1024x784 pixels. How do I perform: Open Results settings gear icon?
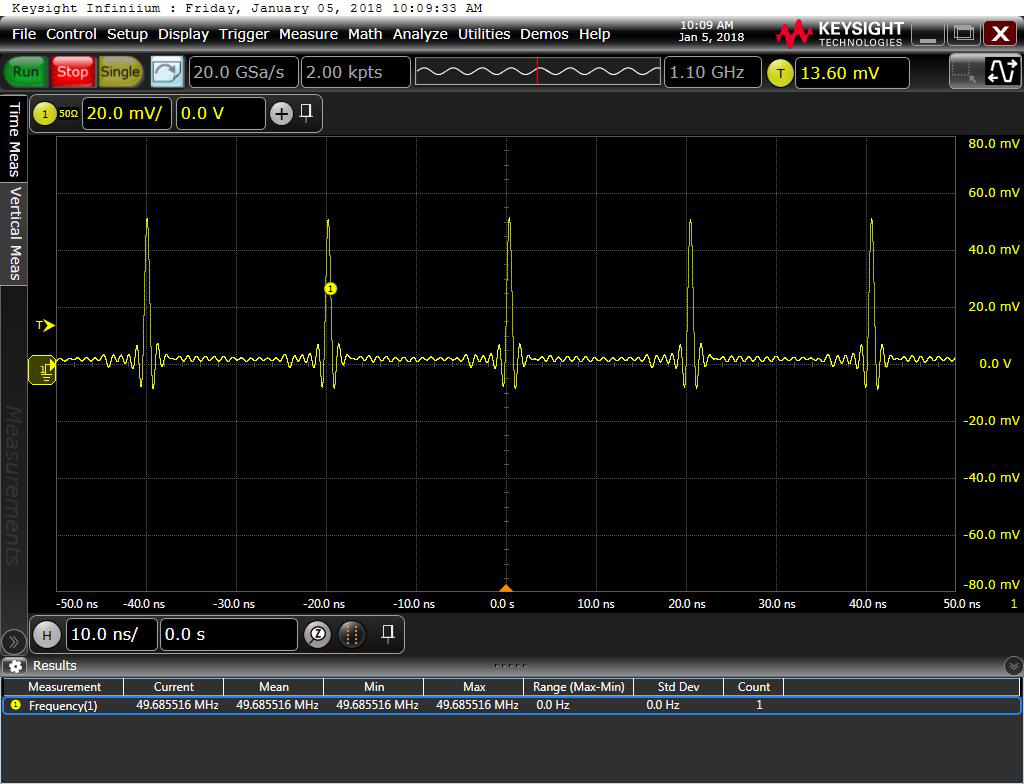point(14,666)
